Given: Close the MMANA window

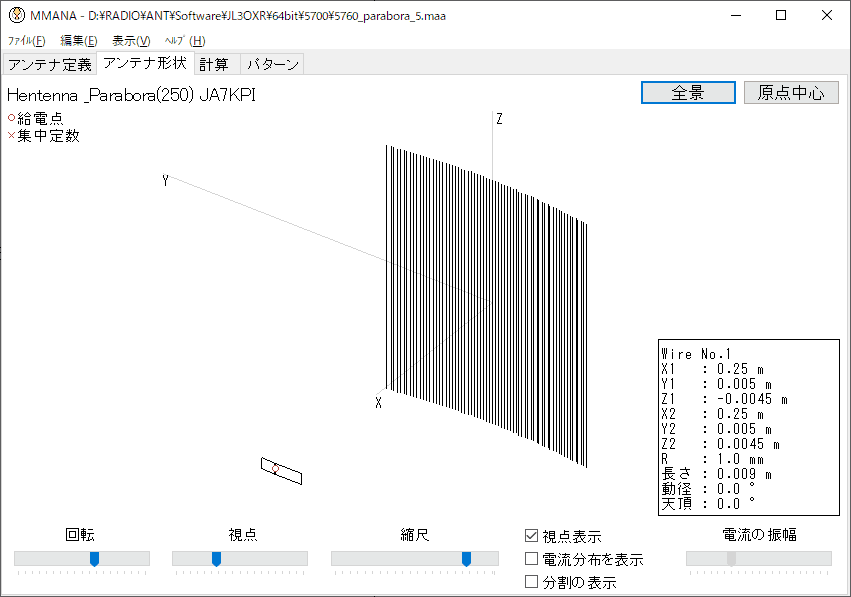Looking at the screenshot, I should point(826,15).
